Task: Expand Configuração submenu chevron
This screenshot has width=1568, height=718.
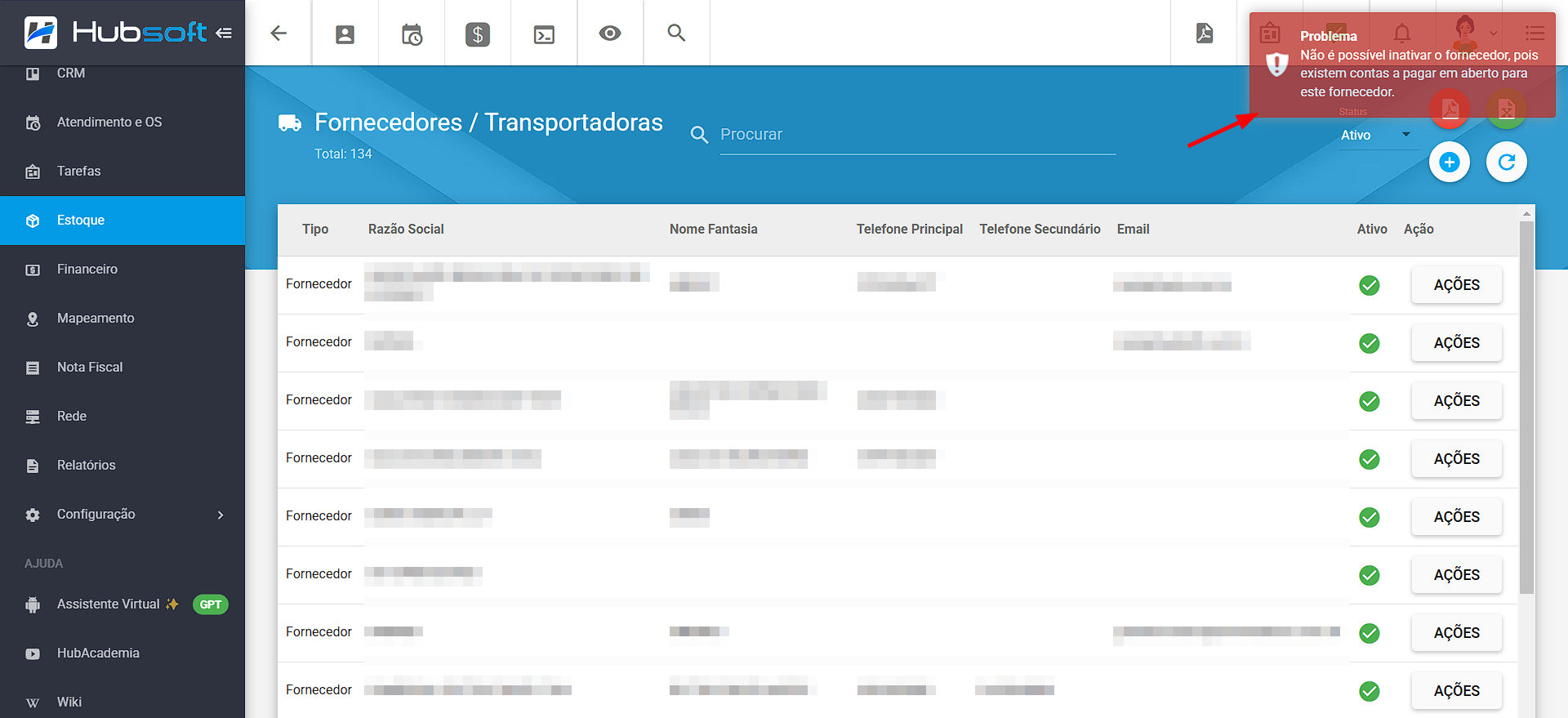Action: 220,515
